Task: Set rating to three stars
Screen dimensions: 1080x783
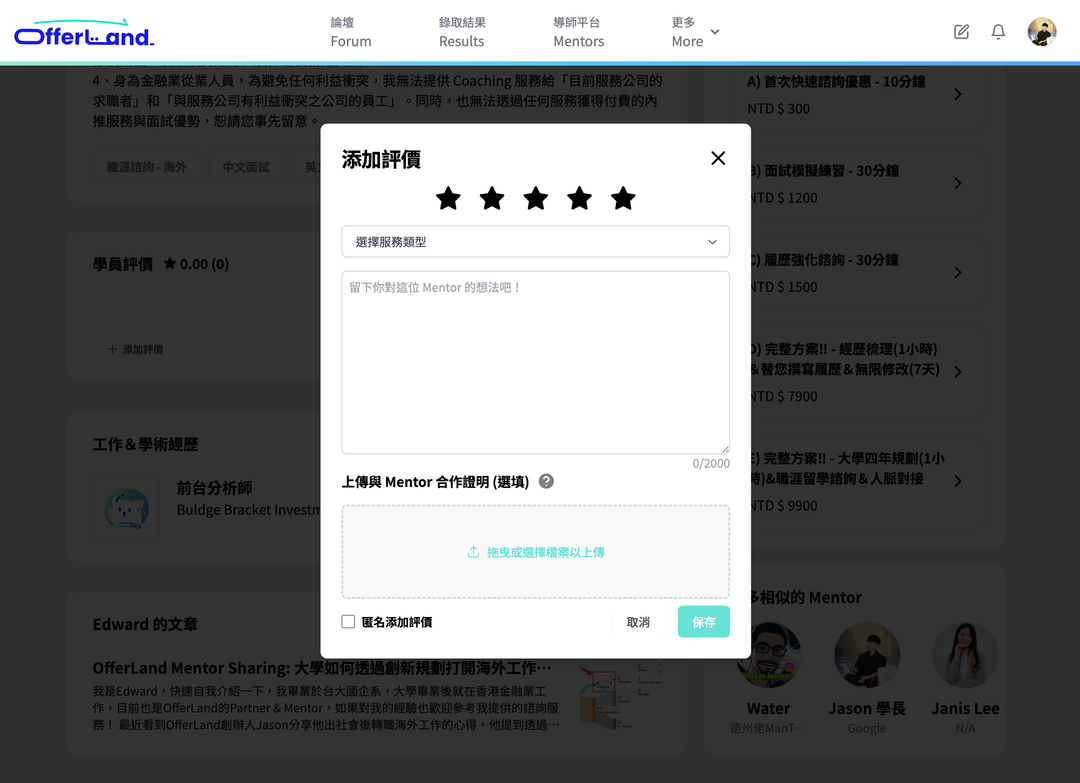Action: tap(536, 198)
